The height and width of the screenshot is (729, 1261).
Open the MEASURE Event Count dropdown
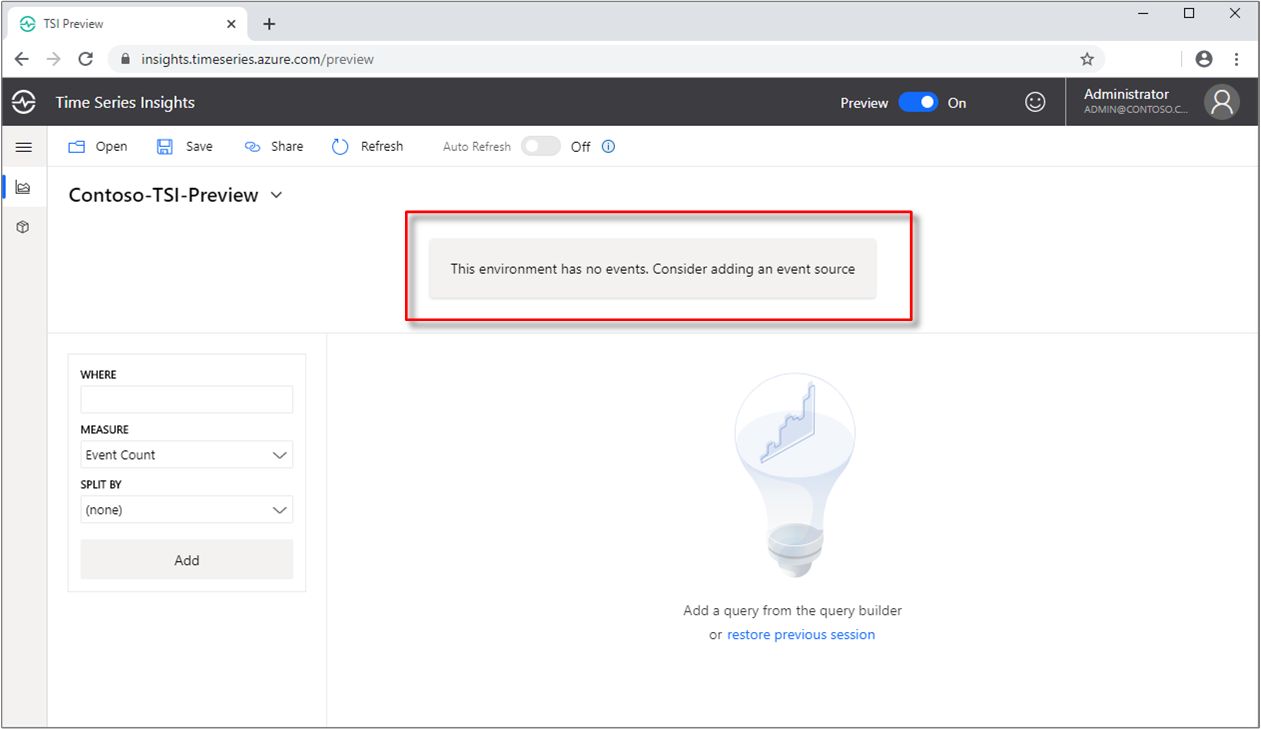(187, 455)
